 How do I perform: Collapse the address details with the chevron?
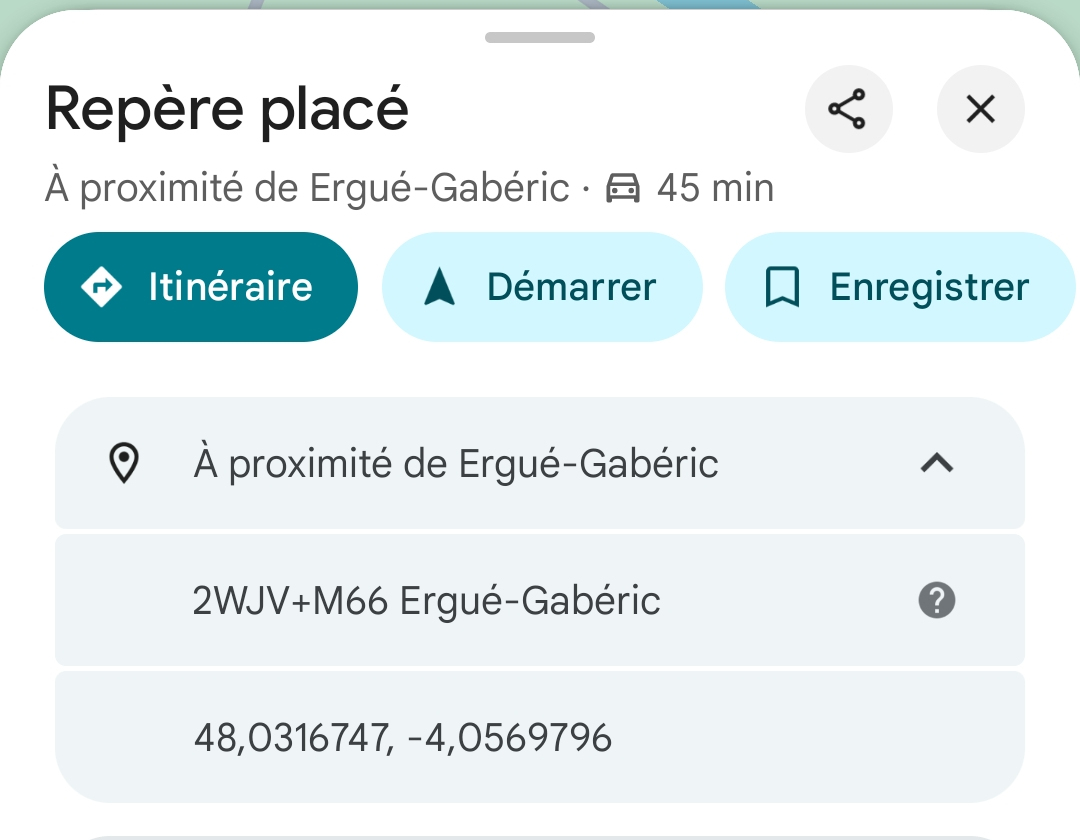[x=936, y=464]
